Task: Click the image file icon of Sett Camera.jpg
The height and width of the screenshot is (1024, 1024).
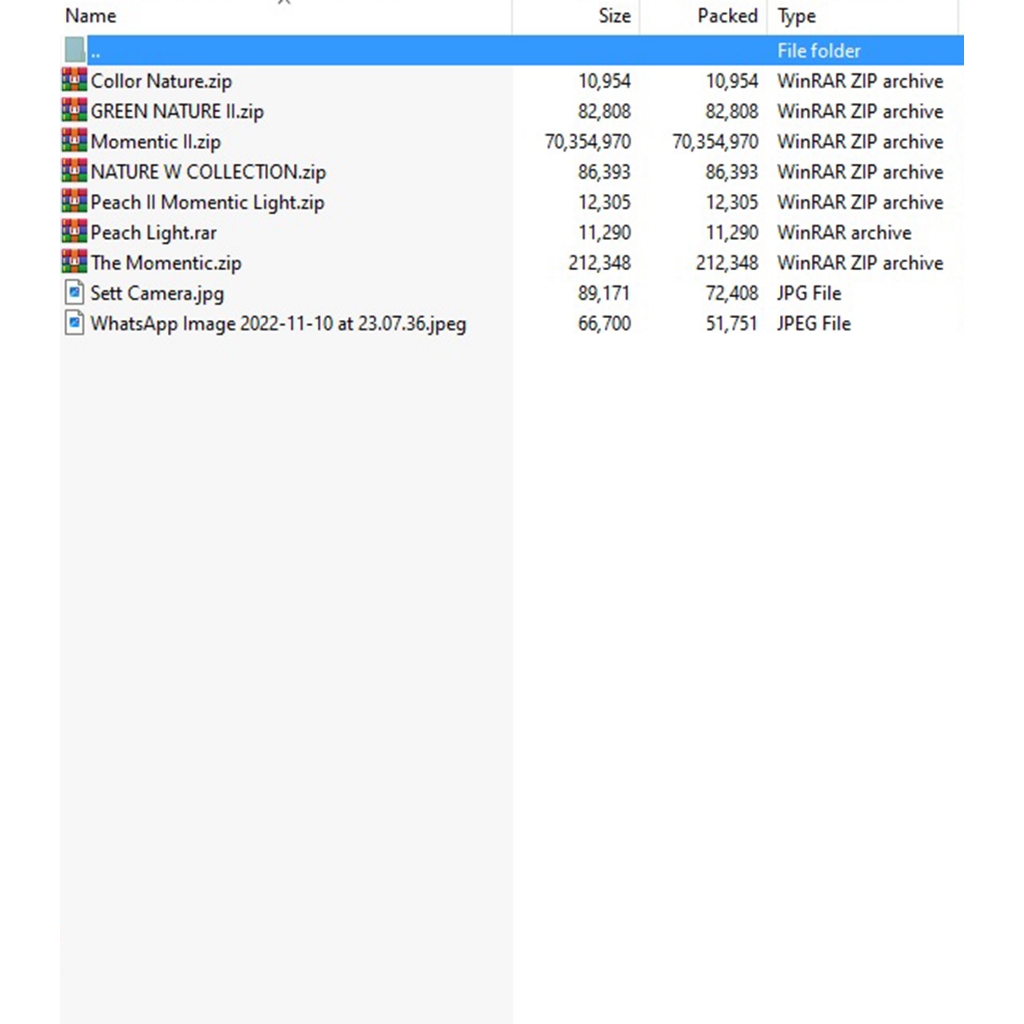Action: point(74,293)
